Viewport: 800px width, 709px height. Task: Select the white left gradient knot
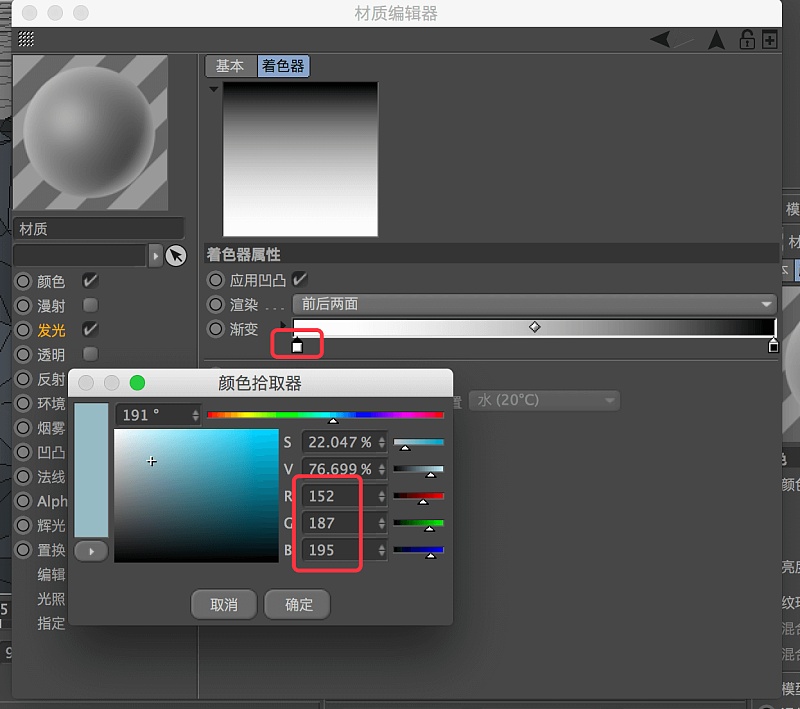coord(297,346)
